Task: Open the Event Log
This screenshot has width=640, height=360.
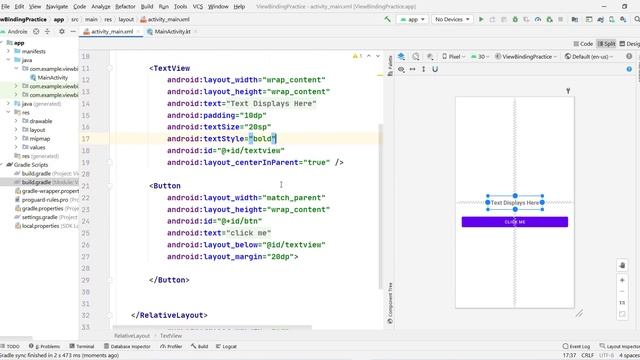Action: (x=576, y=346)
